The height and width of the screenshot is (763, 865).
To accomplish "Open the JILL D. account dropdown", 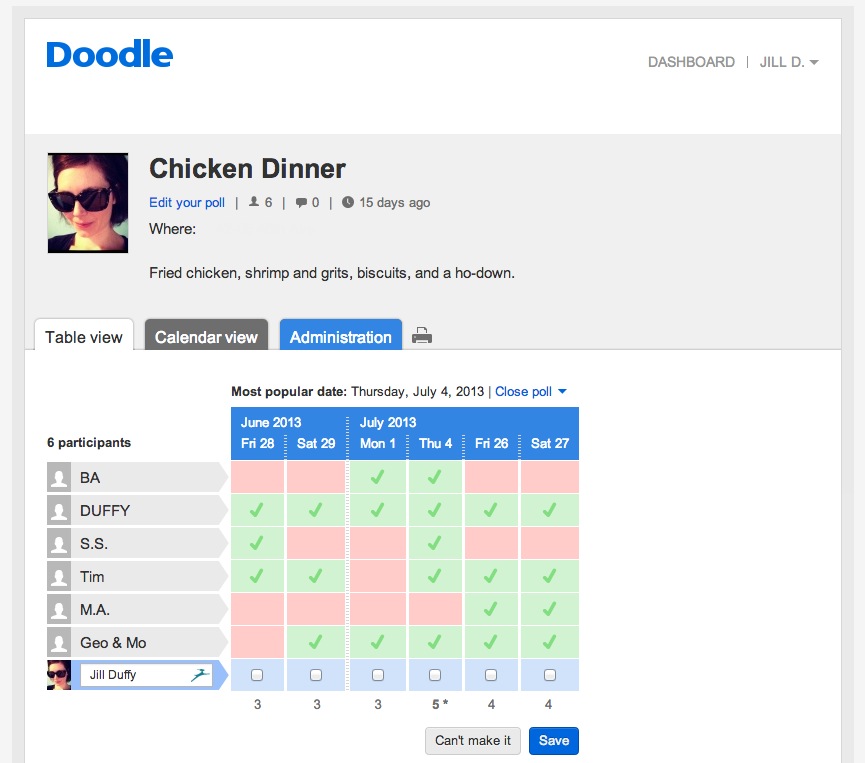I will pyautogui.click(x=789, y=61).
